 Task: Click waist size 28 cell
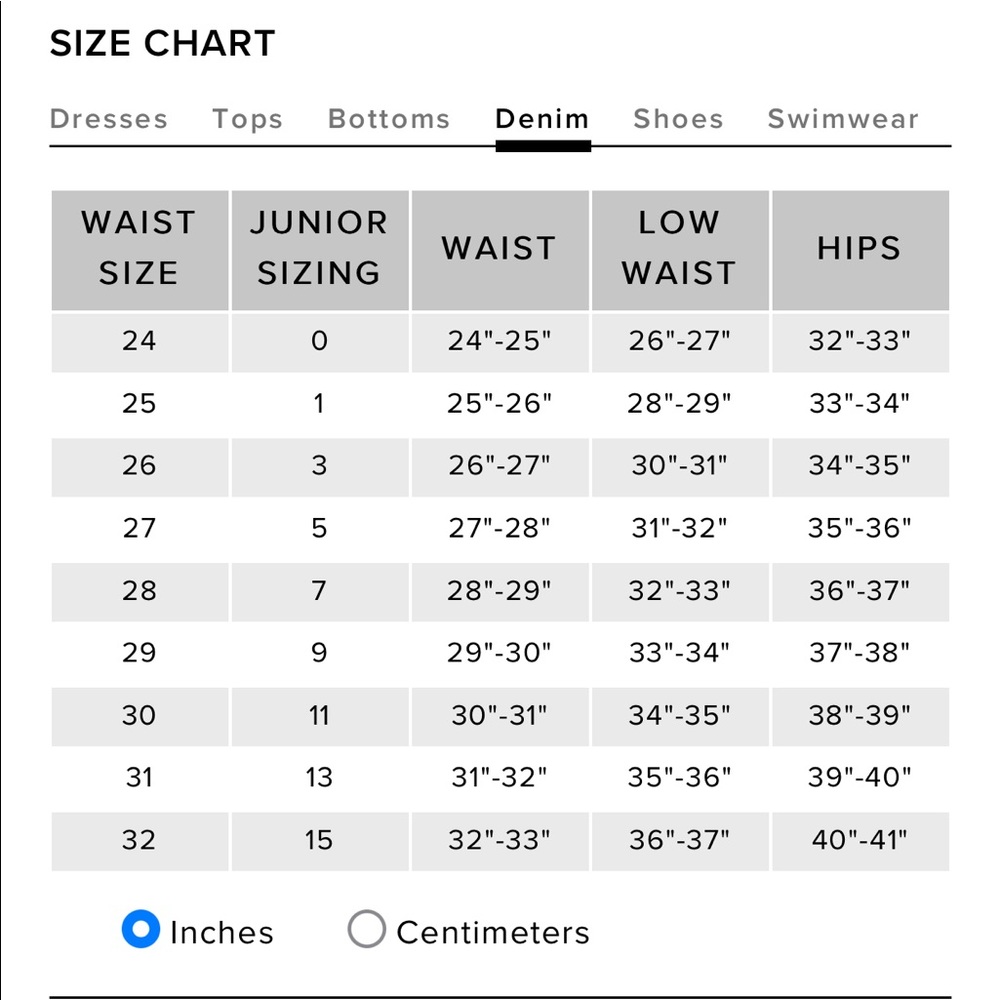(x=139, y=591)
